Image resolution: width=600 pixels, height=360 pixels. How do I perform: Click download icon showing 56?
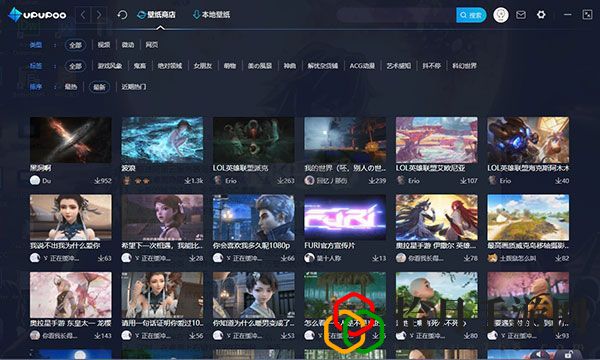(192, 336)
